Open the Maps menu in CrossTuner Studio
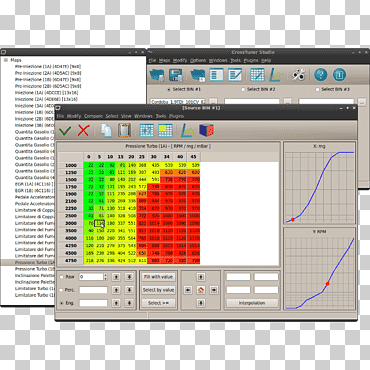 164,60
